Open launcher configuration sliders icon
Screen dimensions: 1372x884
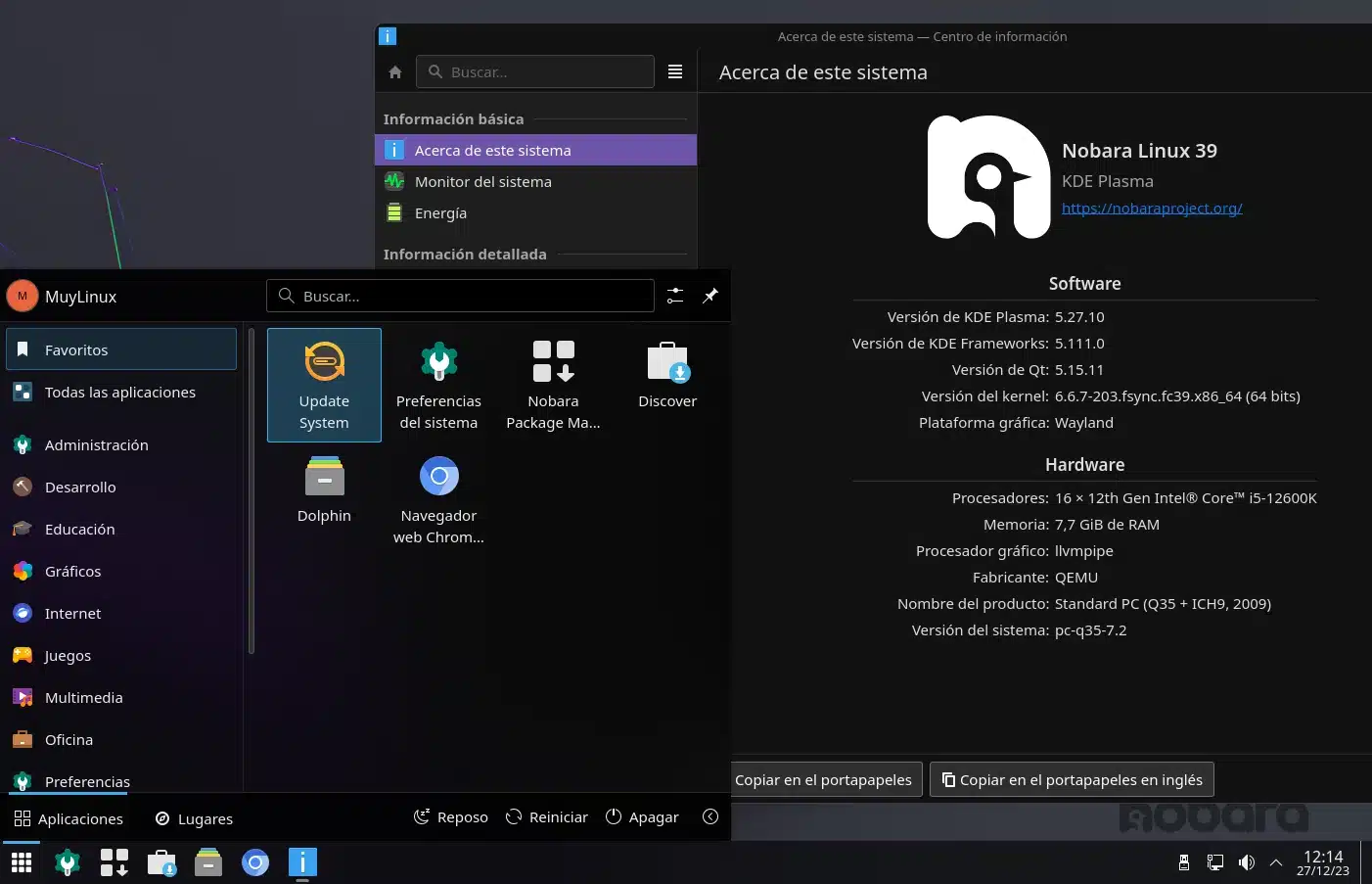tap(675, 296)
